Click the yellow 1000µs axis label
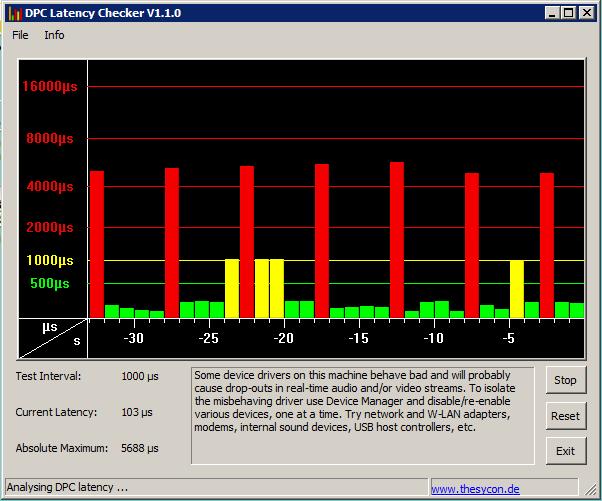602x501 pixels. click(50, 261)
